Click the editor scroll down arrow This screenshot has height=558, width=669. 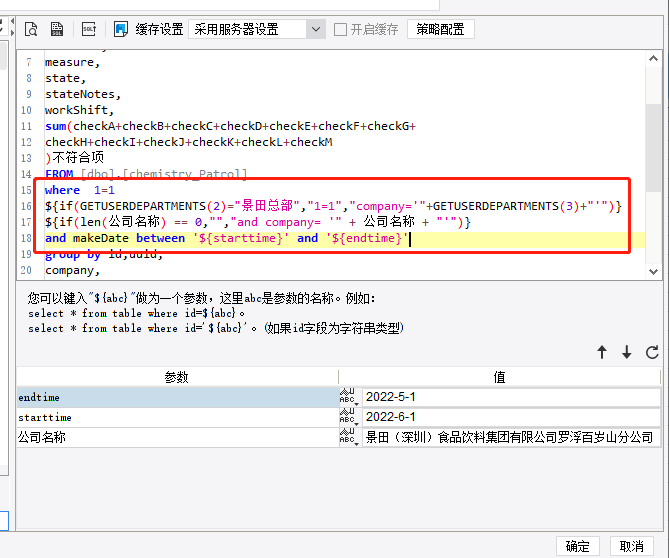pyautogui.click(x=653, y=271)
